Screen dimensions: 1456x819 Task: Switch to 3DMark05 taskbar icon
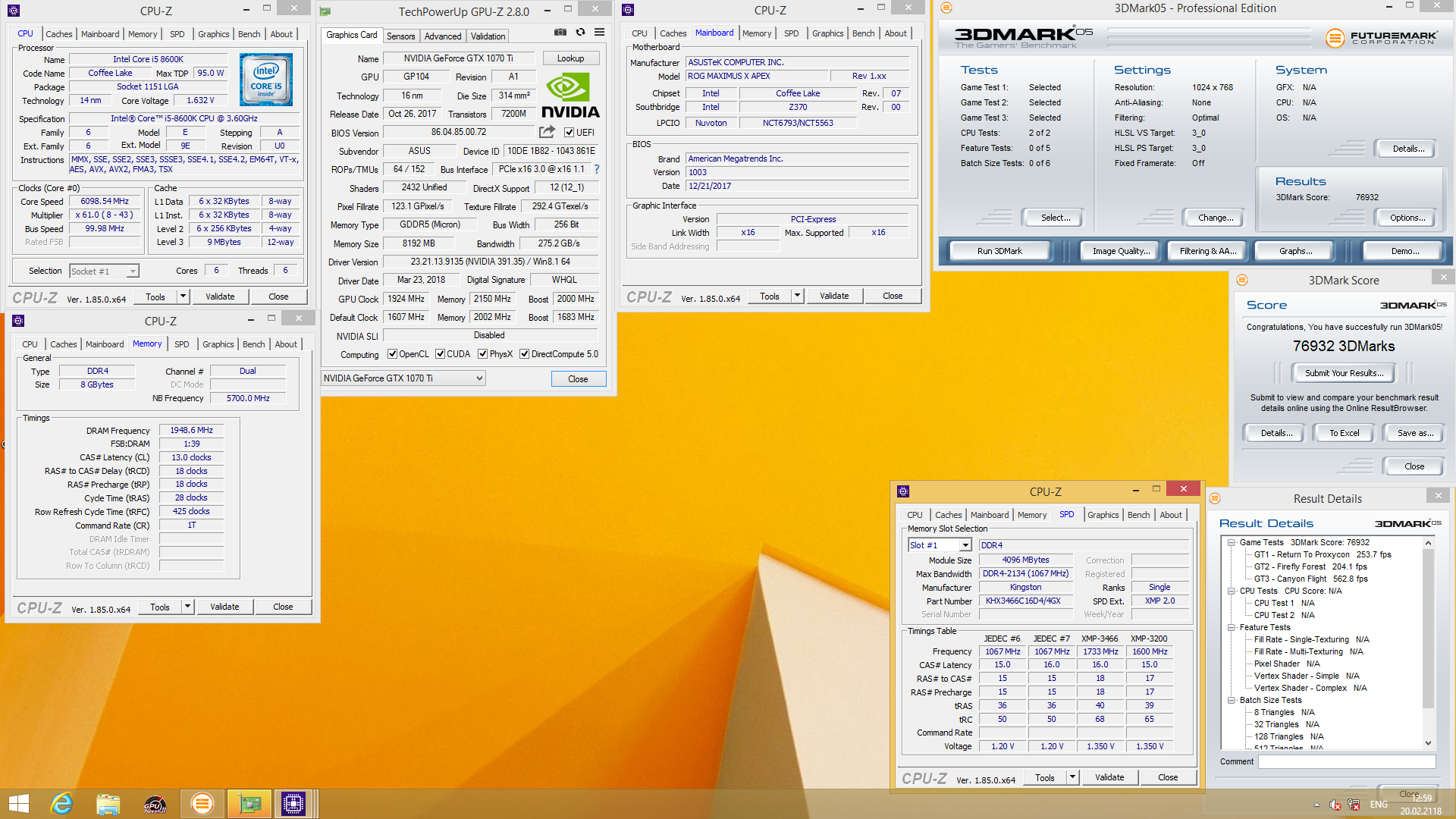tap(202, 804)
